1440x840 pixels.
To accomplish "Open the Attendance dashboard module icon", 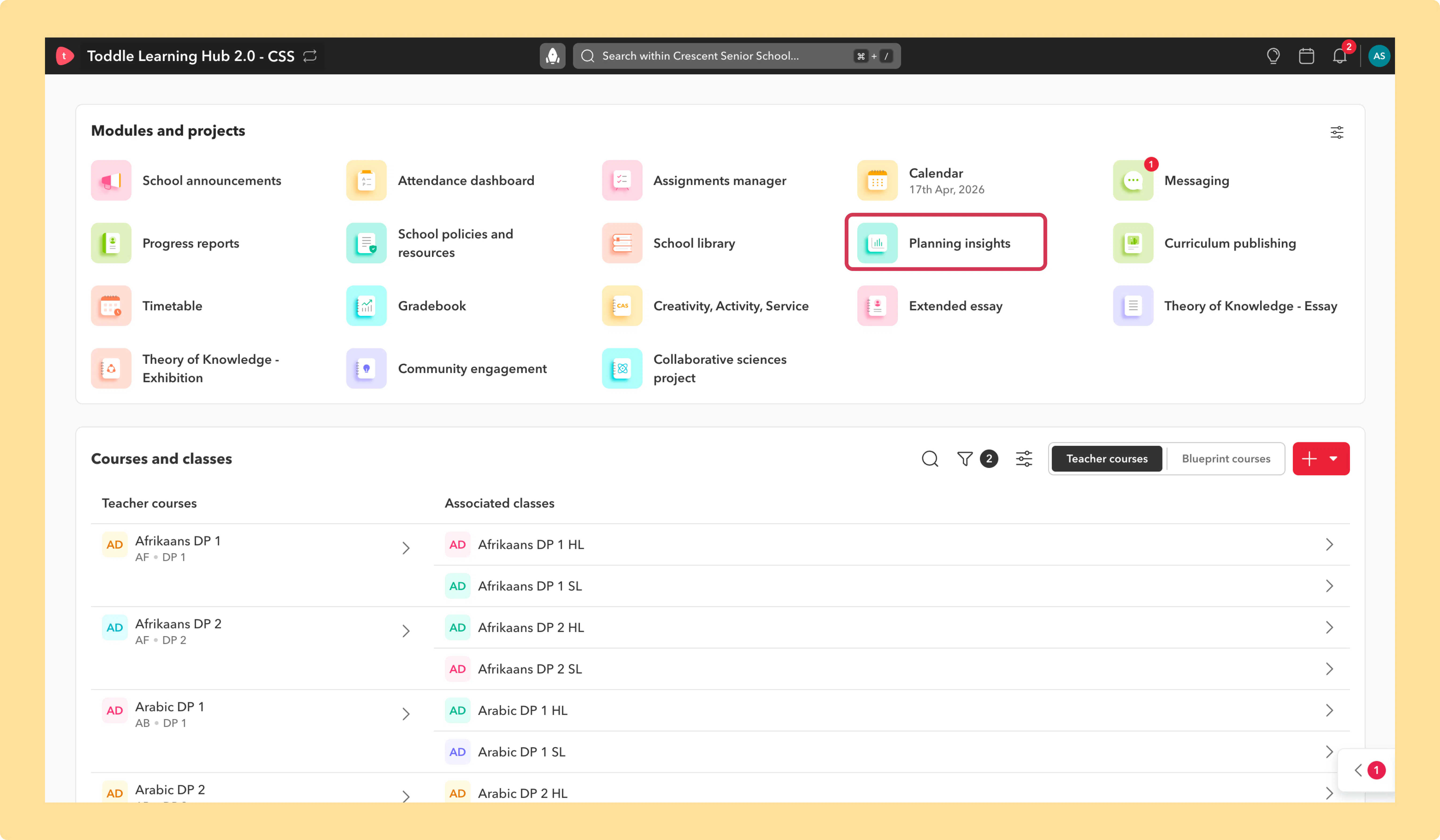I will point(366,180).
